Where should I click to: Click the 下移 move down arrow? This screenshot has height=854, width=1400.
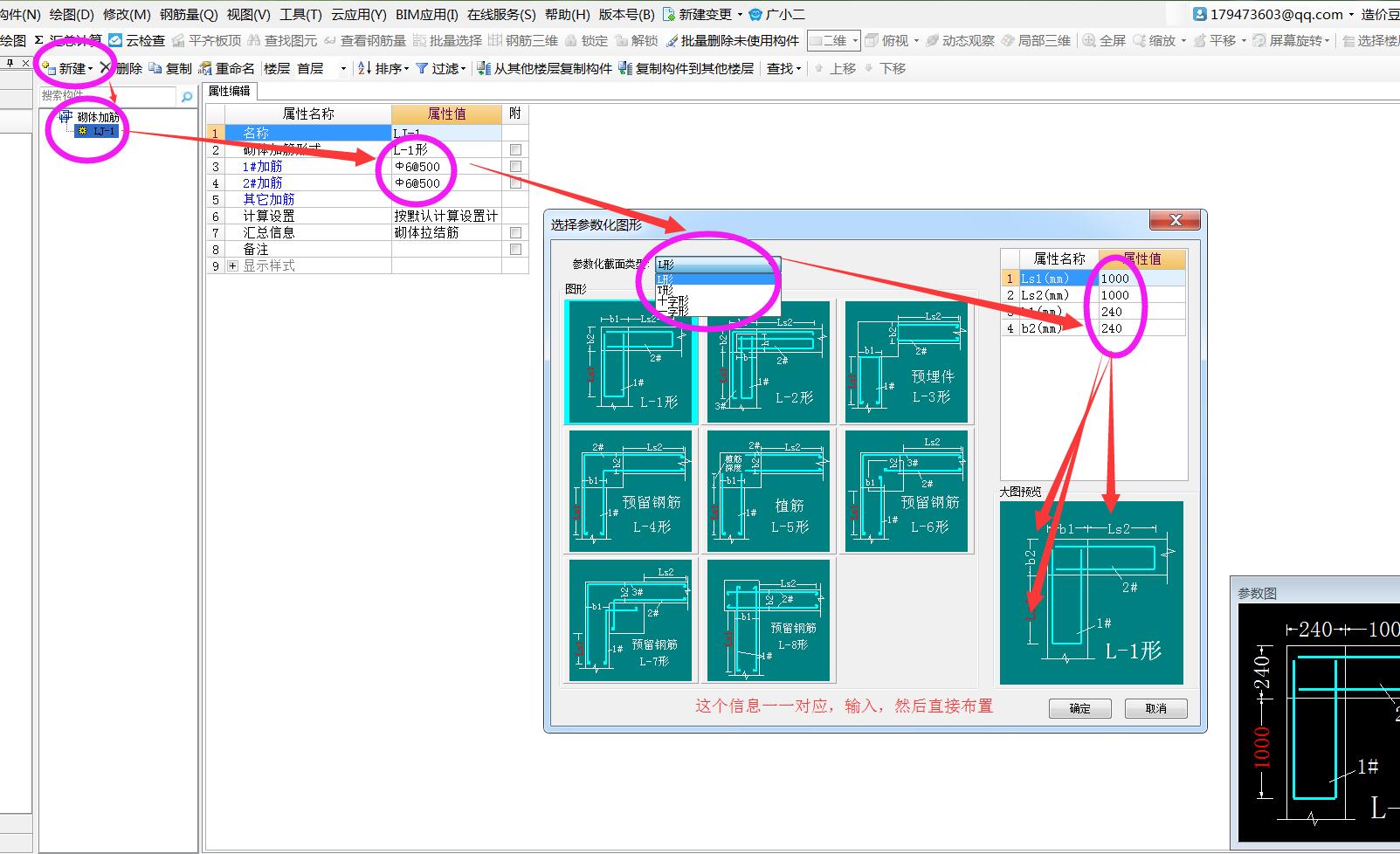point(869,68)
